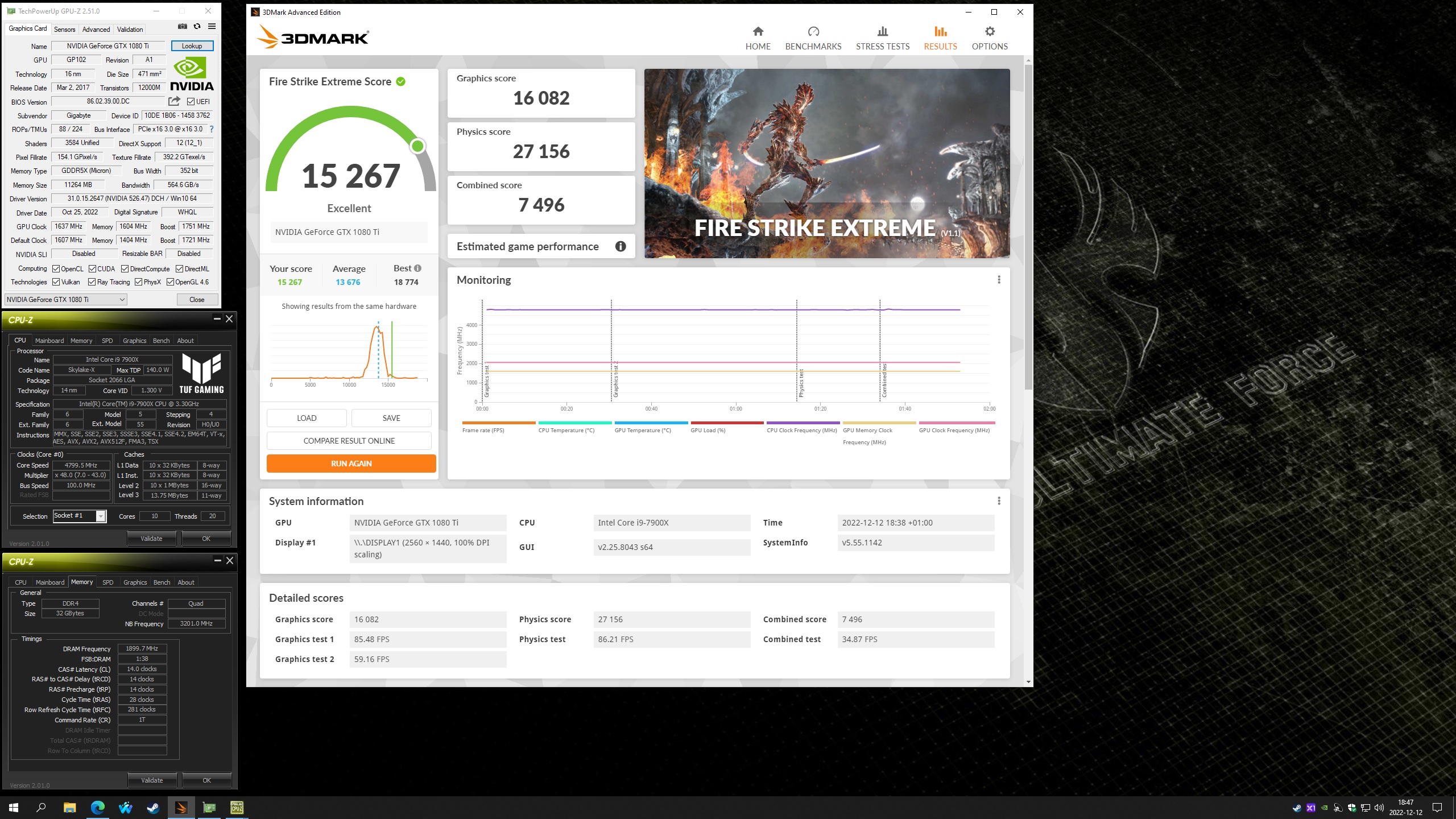The width and height of the screenshot is (1456, 819).
Task: Open Windows taskbar search
Action: [41, 807]
